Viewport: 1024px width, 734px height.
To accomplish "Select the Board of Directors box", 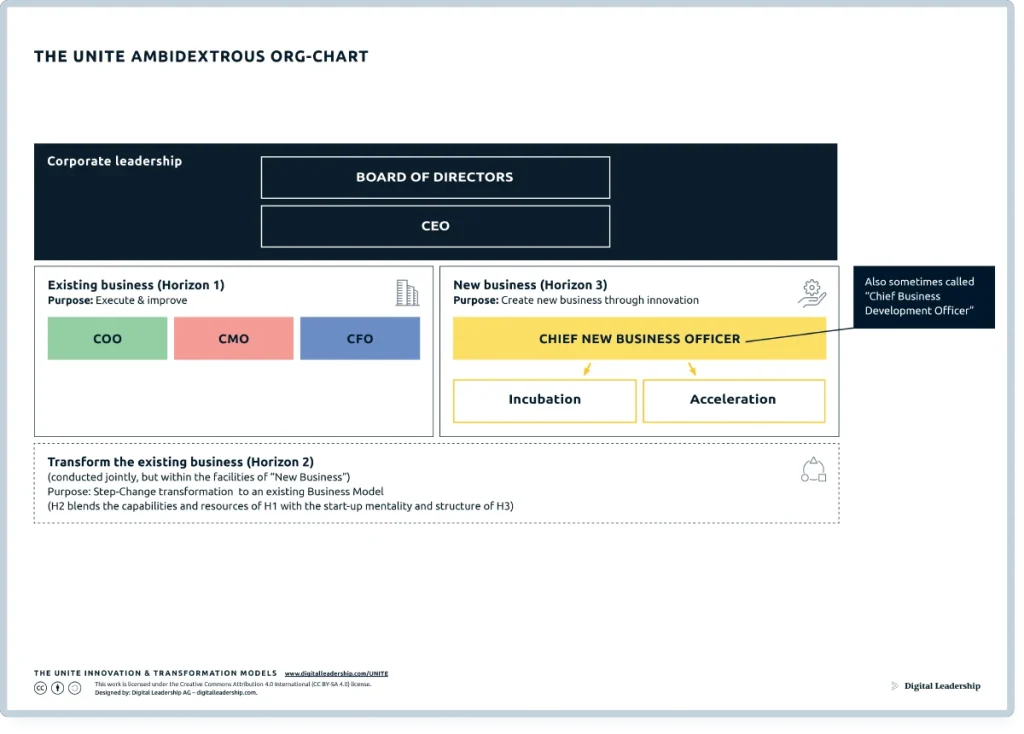I will [435, 177].
